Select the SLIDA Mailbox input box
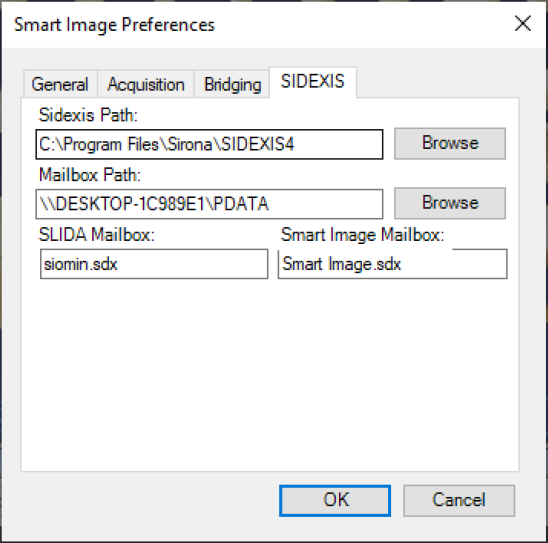This screenshot has height=543, width=548. (154, 264)
